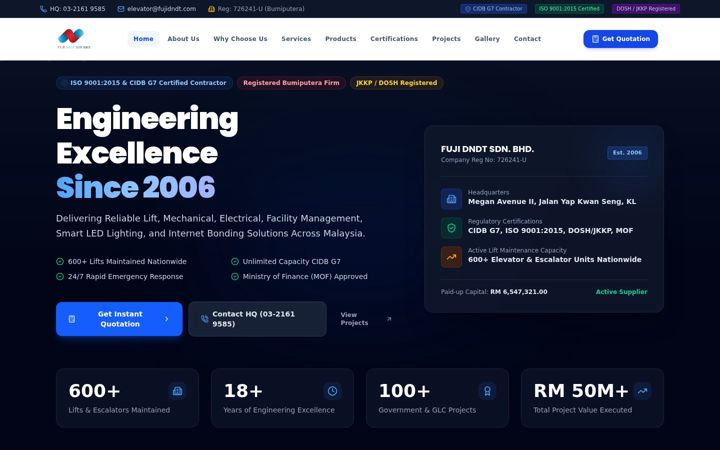The height and width of the screenshot is (450, 720).
Task: Click 600+ Elevator & Escalator Units Nationwide
Action: [555, 259]
